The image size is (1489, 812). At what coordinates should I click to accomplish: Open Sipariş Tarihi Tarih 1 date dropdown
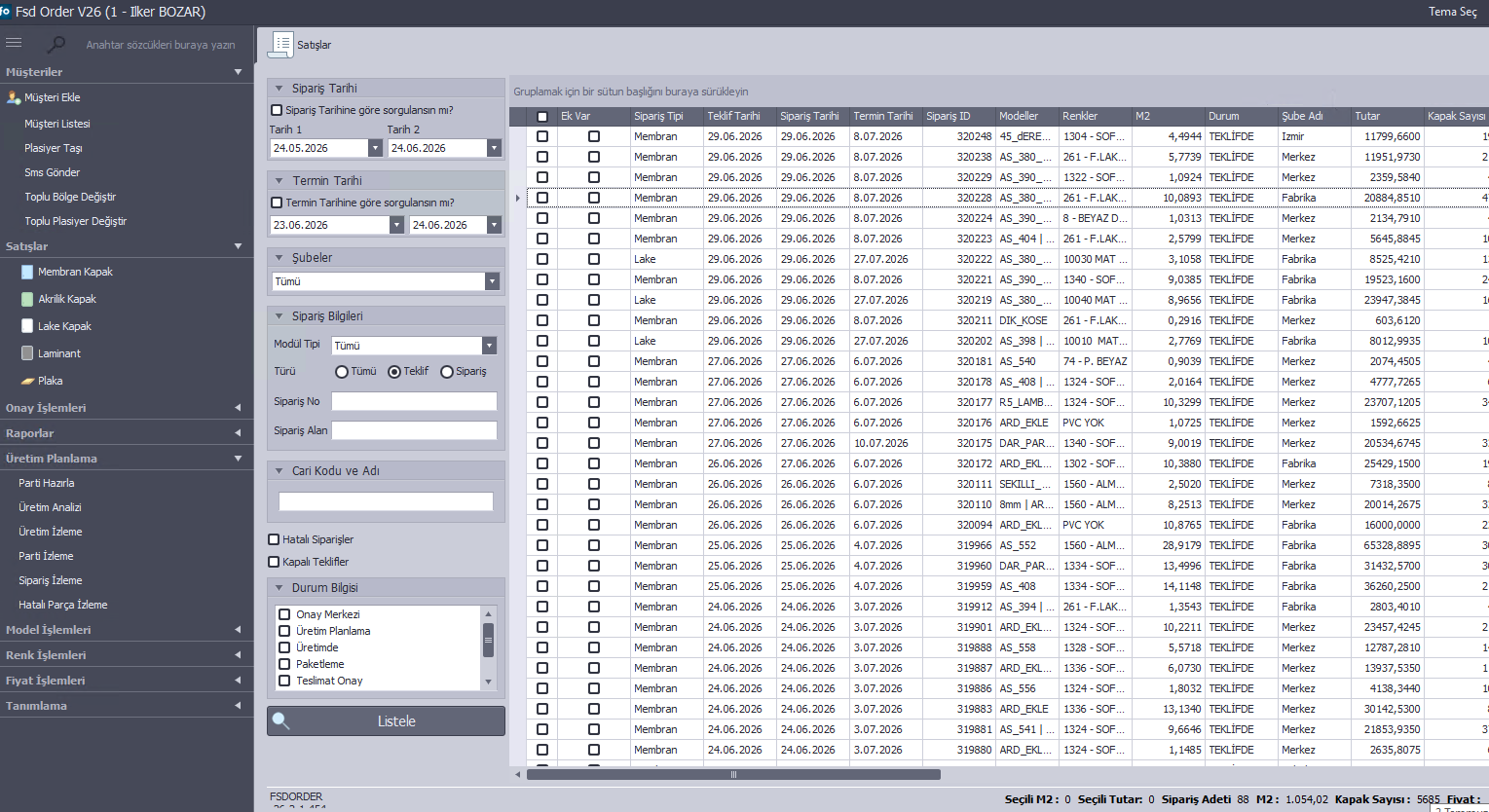click(x=375, y=148)
